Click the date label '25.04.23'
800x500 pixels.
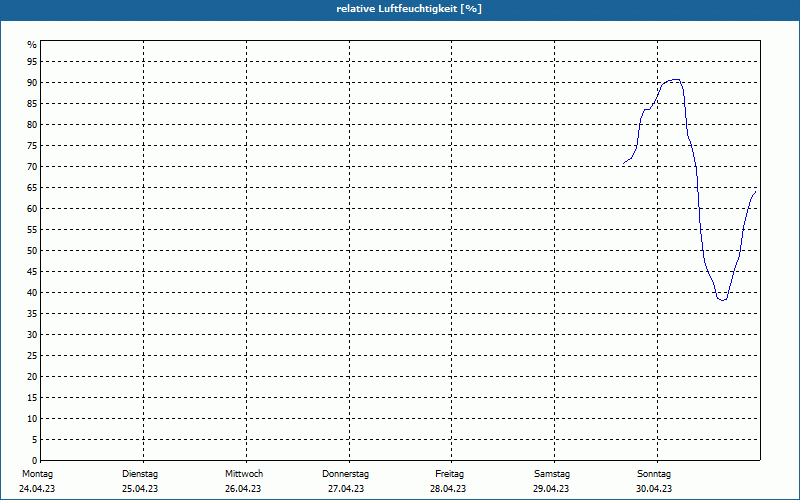pos(140,489)
